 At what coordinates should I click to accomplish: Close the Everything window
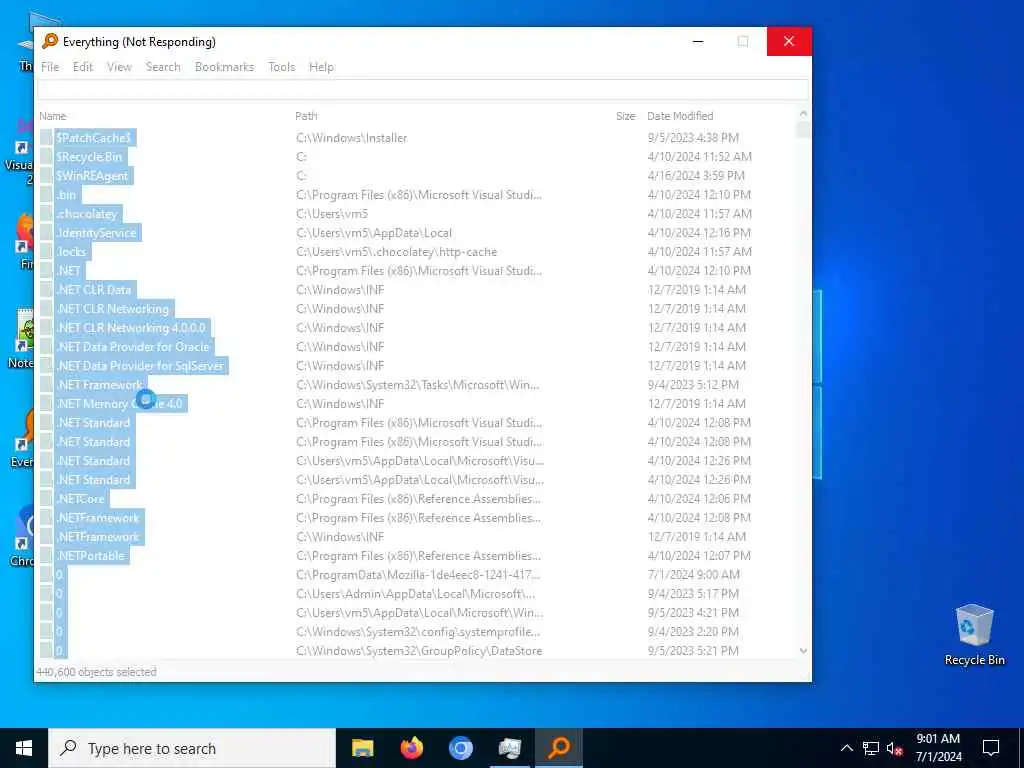789,41
